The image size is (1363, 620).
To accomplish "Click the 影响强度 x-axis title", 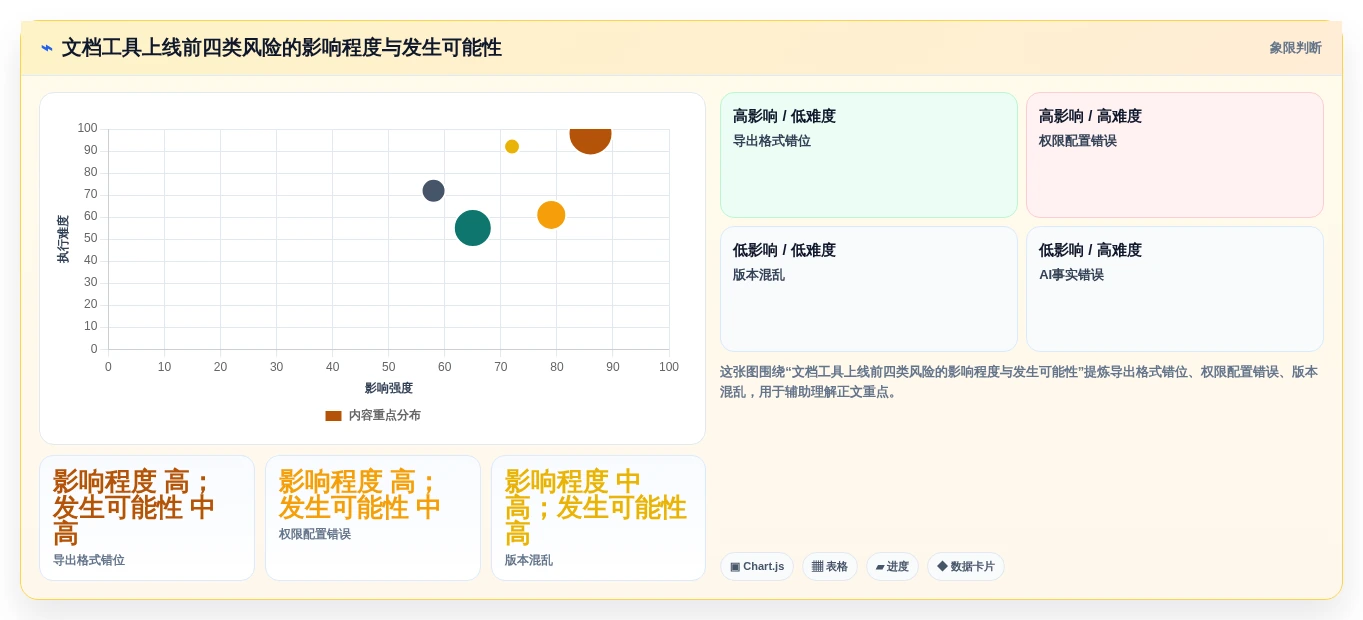I will (389, 388).
